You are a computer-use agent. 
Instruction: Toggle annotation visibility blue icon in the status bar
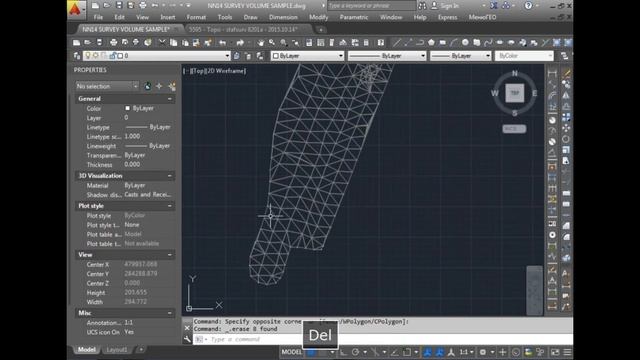tap(428, 352)
